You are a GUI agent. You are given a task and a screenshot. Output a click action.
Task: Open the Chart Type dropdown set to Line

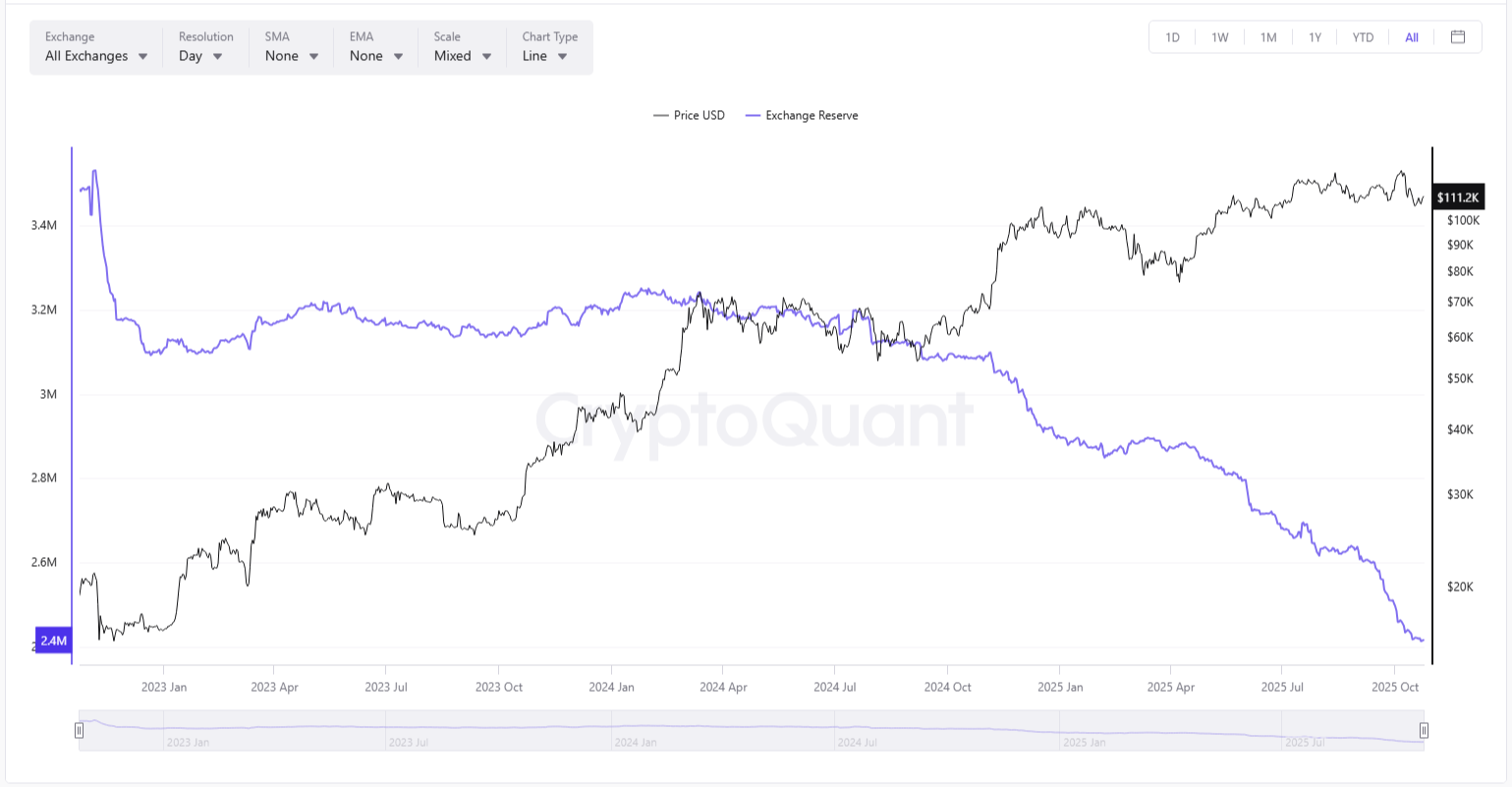543,56
